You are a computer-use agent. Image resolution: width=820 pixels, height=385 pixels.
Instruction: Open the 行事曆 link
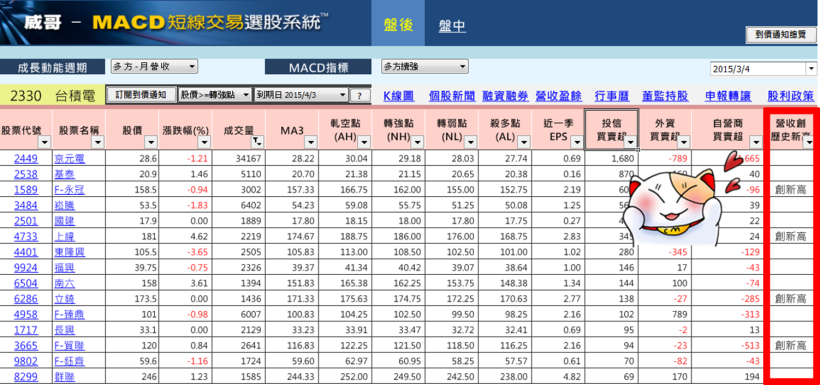612,96
